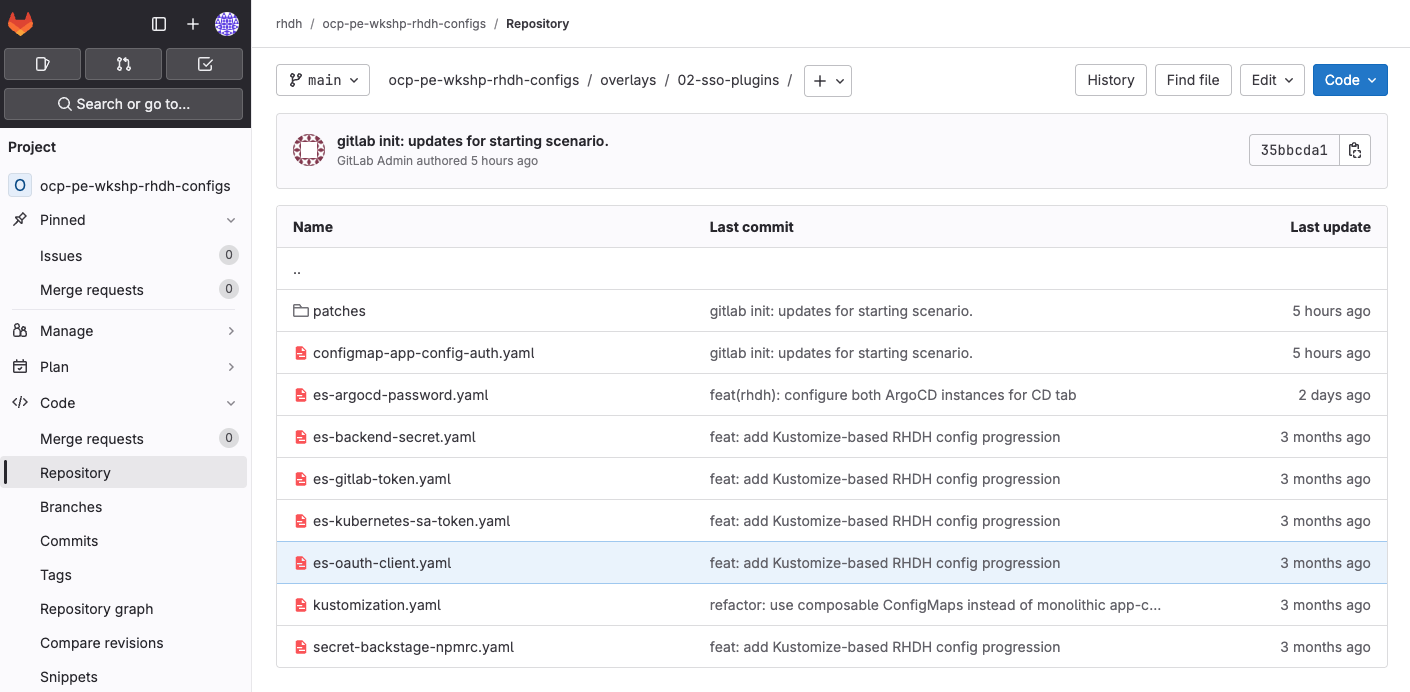Open ocp-pe-wkshp-rhdh-configs project in sidebar

pos(125,185)
